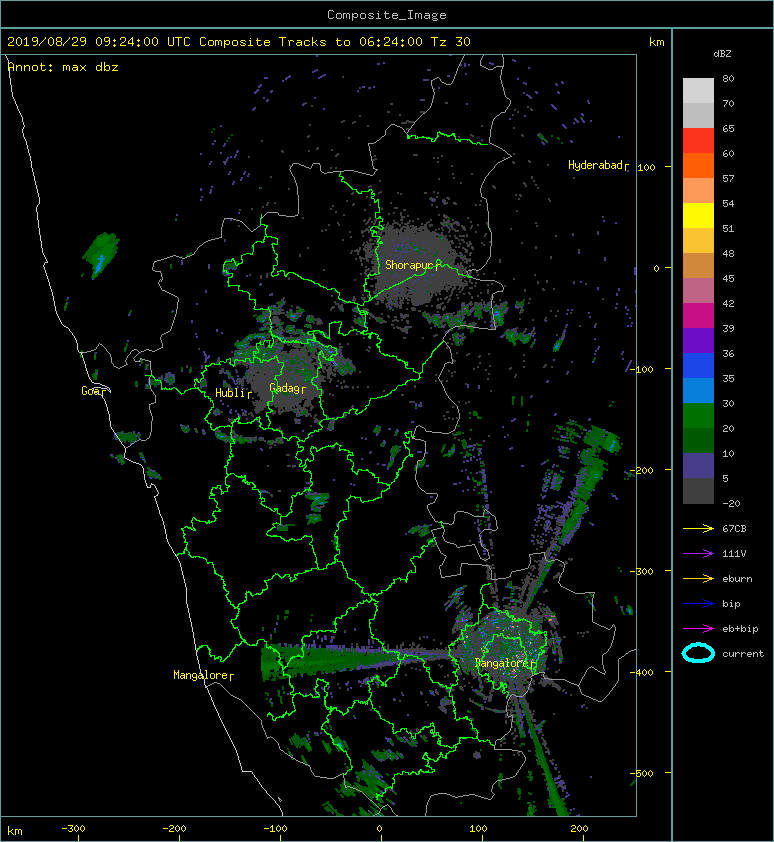Screen dimensions: 774x842
Task: Click the Composite_Image window title
Action: pos(387,15)
